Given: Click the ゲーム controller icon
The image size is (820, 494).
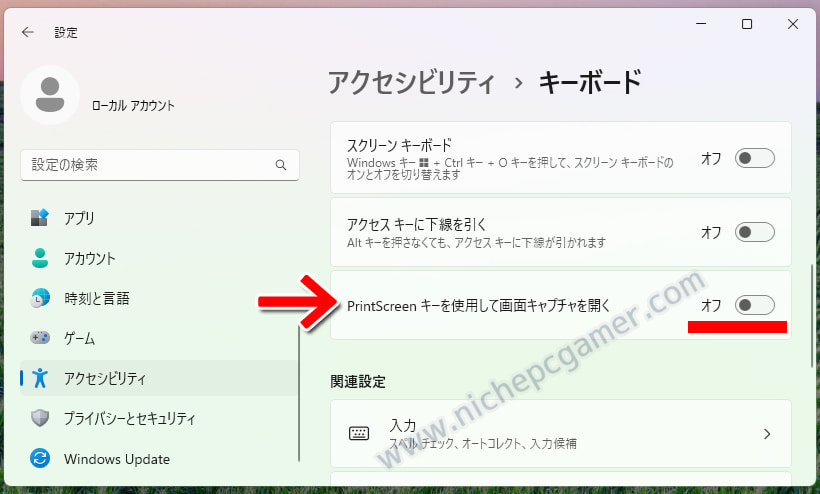Looking at the screenshot, I should pos(40,338).
